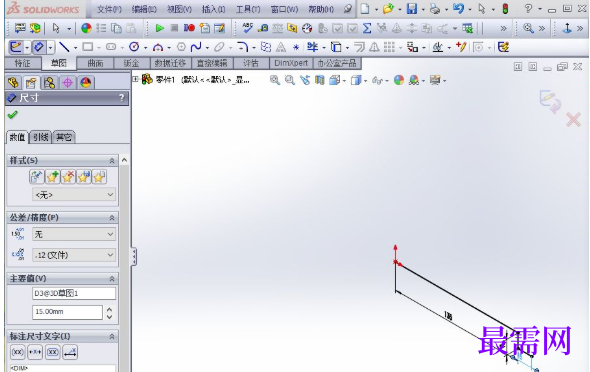This screenshot has height=372, width=590.
Task: Switch to the DimXpert command tab
Action: pos(291,63)
